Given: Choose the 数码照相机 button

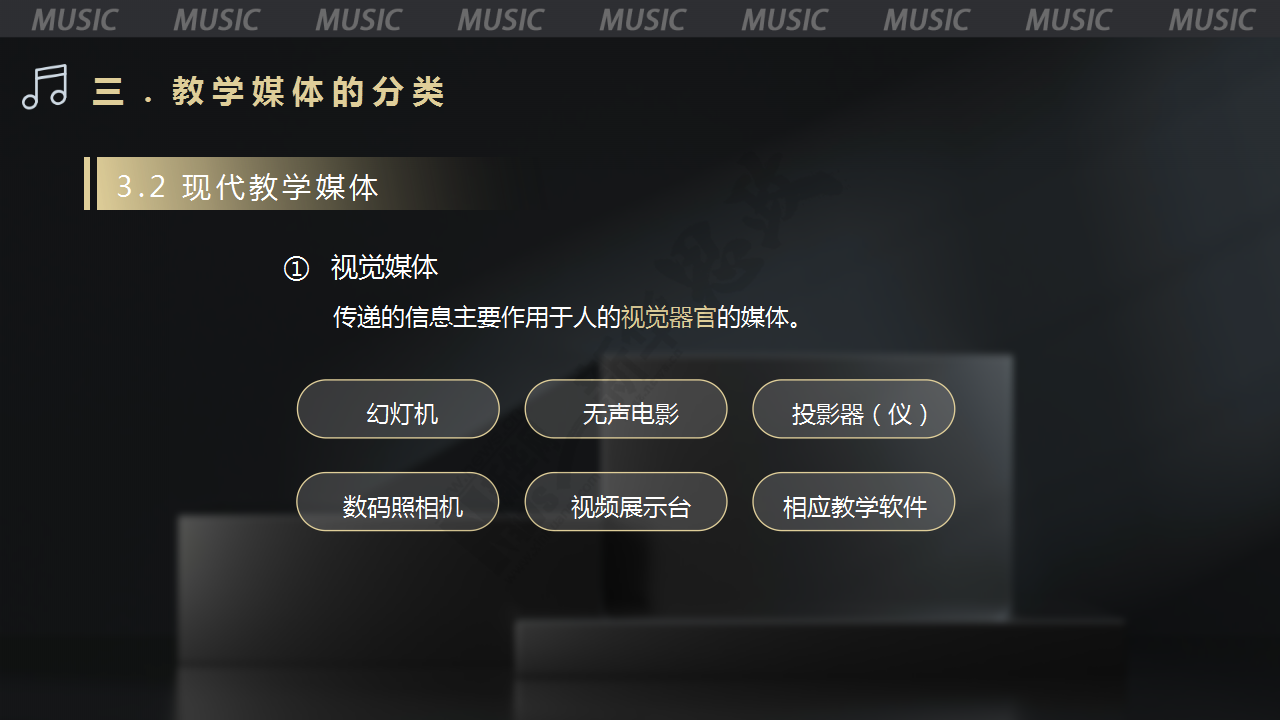Looking at the screenshot, I should [x=398, y=502].
